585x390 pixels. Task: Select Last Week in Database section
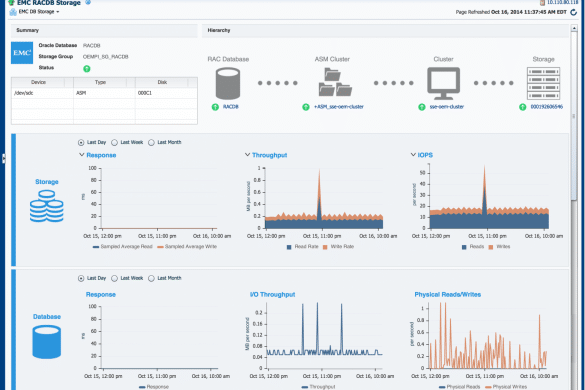(115, 278)
